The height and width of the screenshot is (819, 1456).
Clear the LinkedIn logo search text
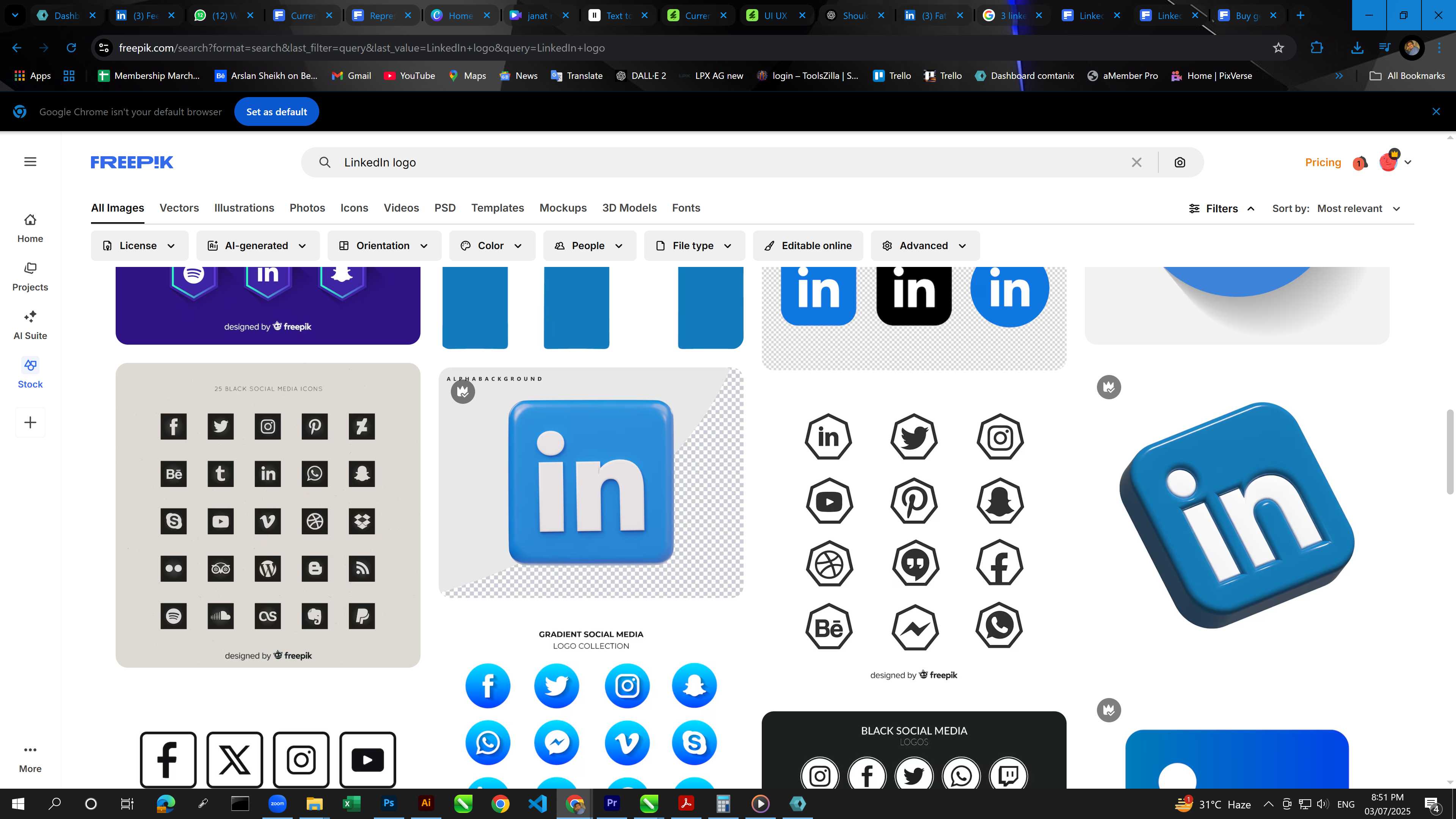(1137, 162)
